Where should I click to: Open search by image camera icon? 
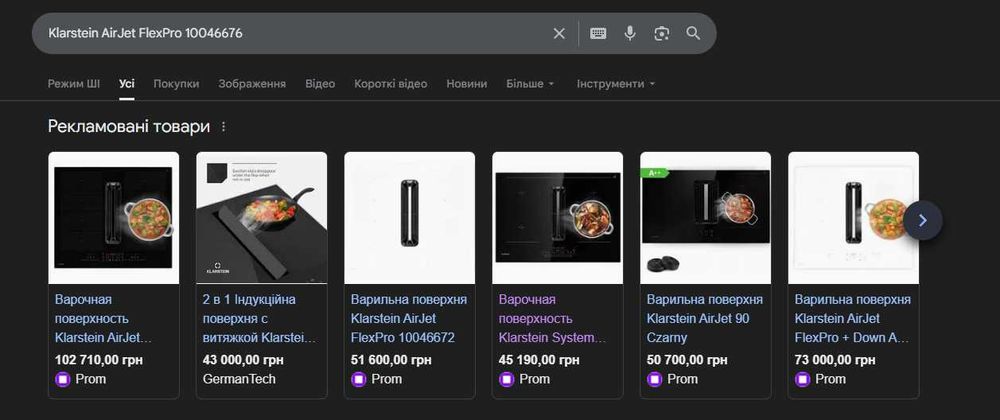tap(661, 33)
